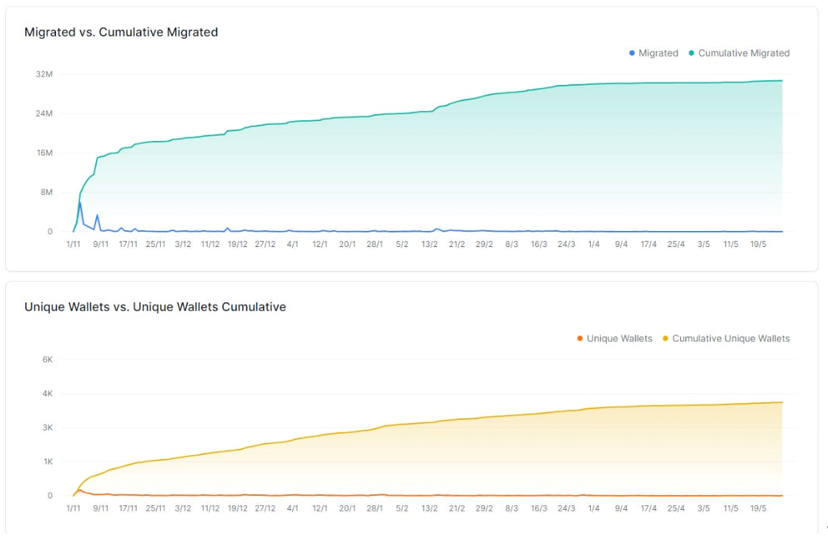828x541 pixels.
Task: Click the 1/11 label on the top chart
Action: 73,244
